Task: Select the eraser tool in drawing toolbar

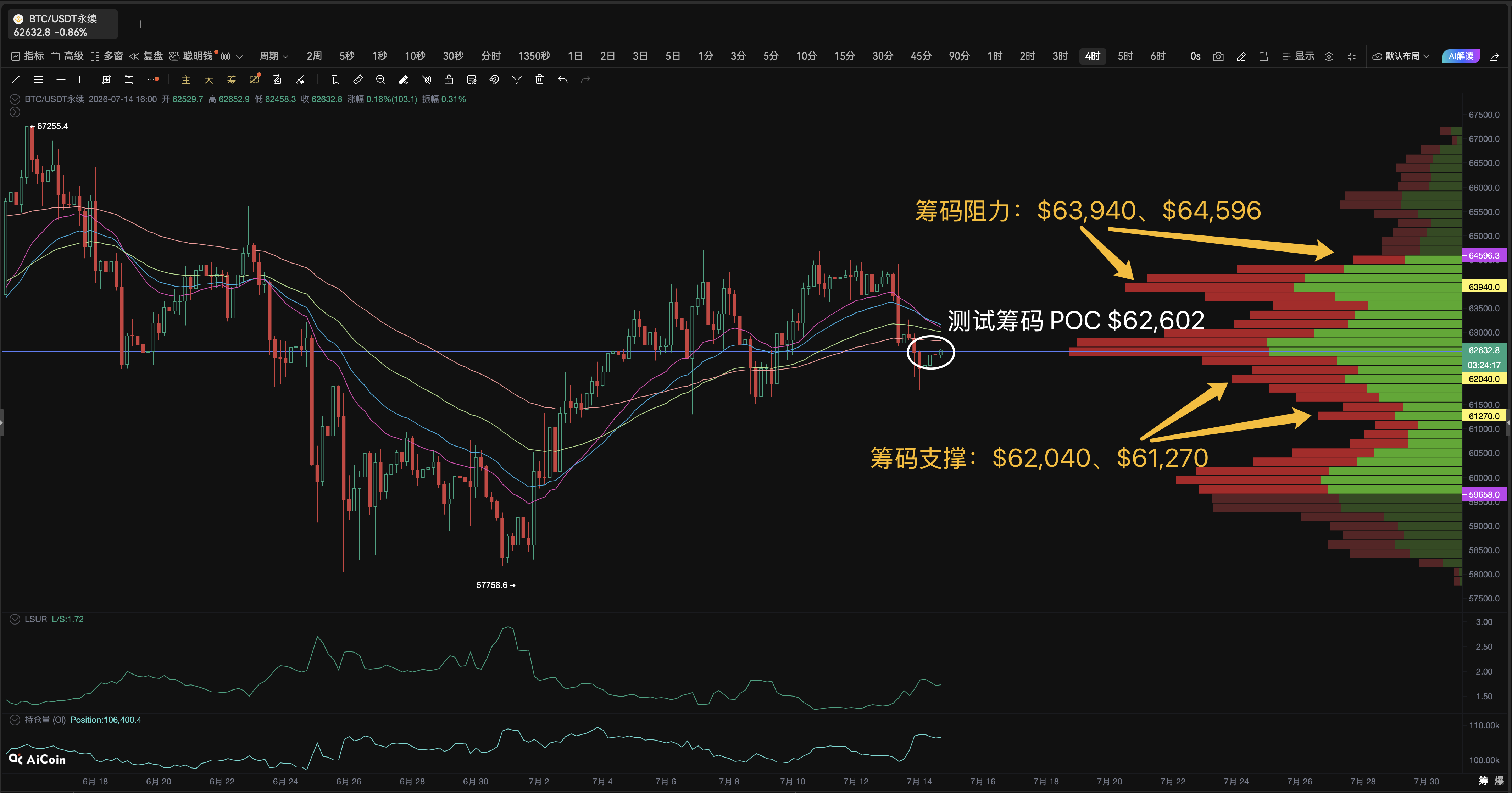Action: (x=403, y=79)
